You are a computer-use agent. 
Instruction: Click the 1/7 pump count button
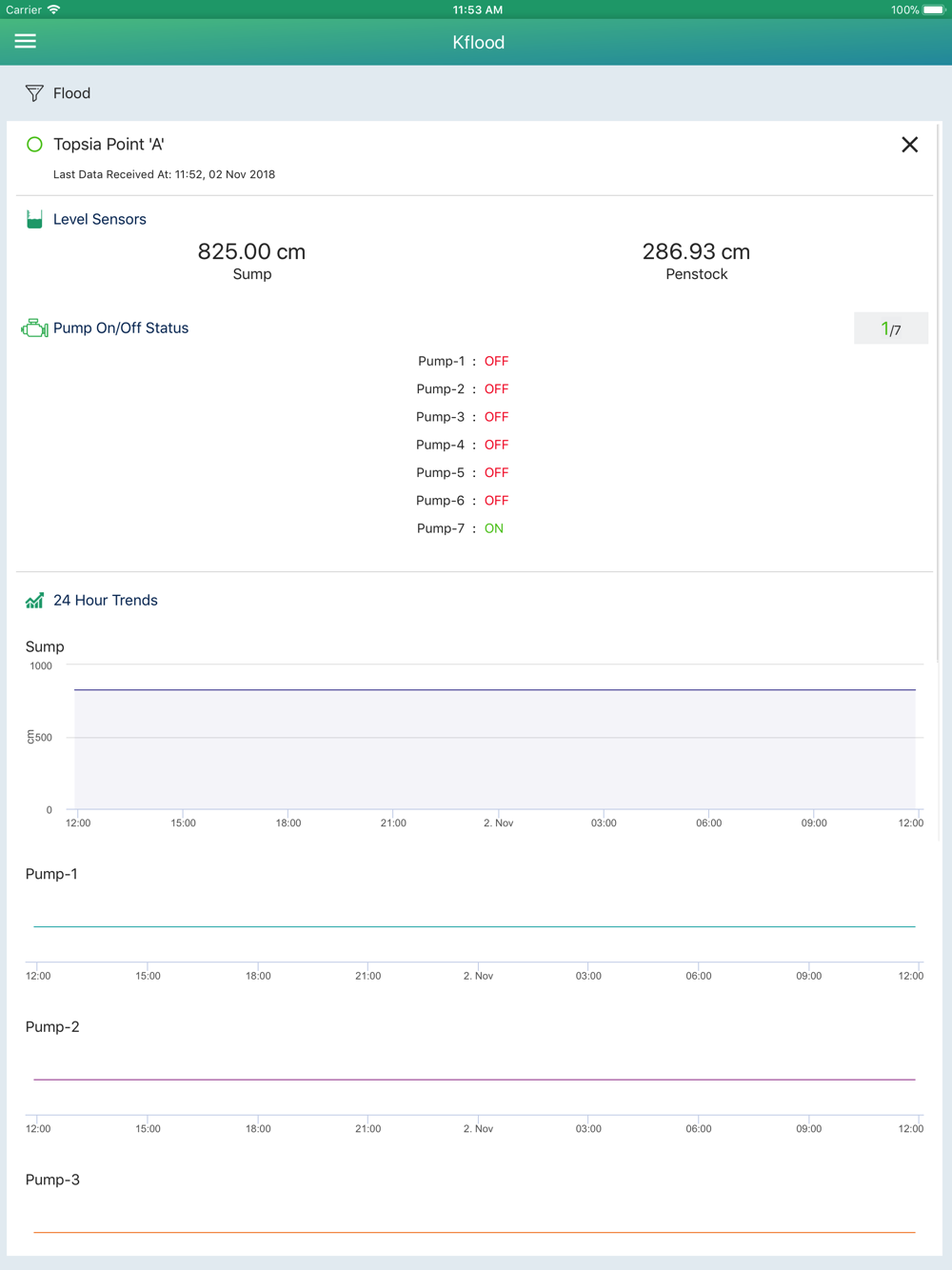coord(891,328)
